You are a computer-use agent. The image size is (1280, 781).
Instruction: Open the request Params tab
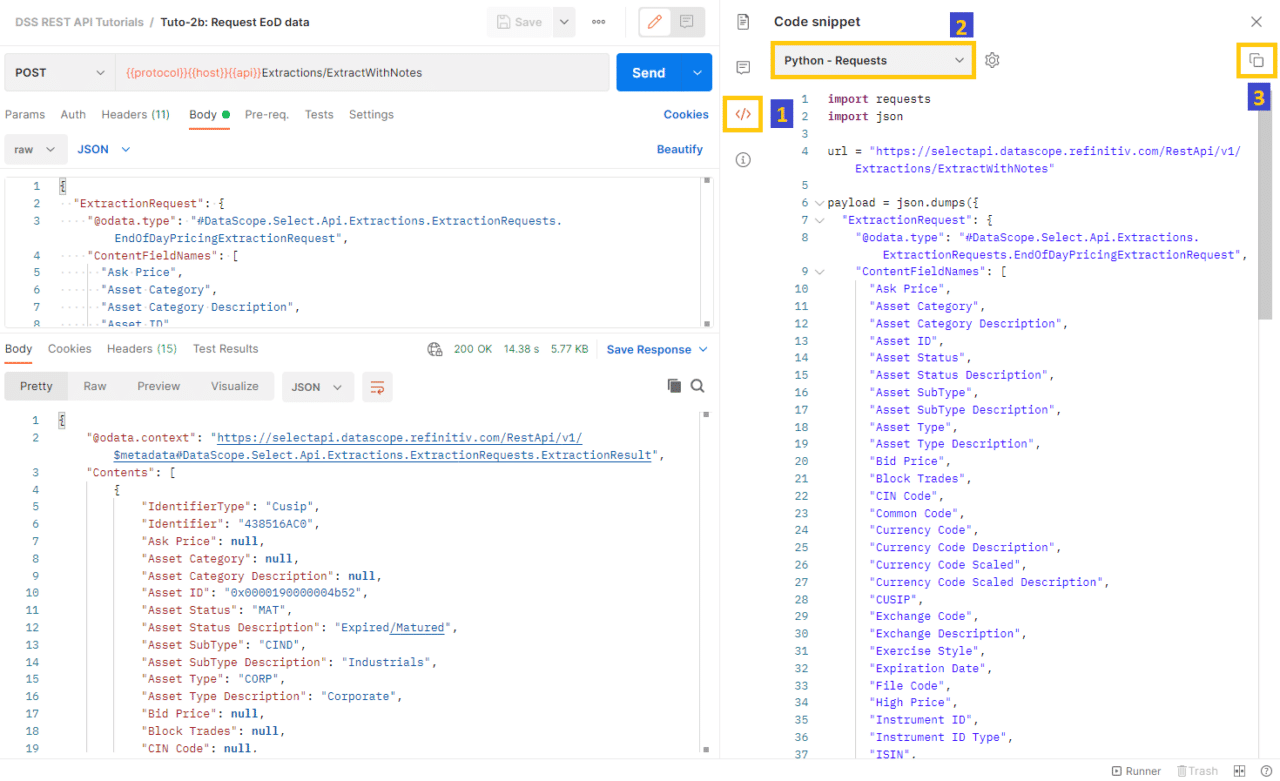click(x=25, y=115)
